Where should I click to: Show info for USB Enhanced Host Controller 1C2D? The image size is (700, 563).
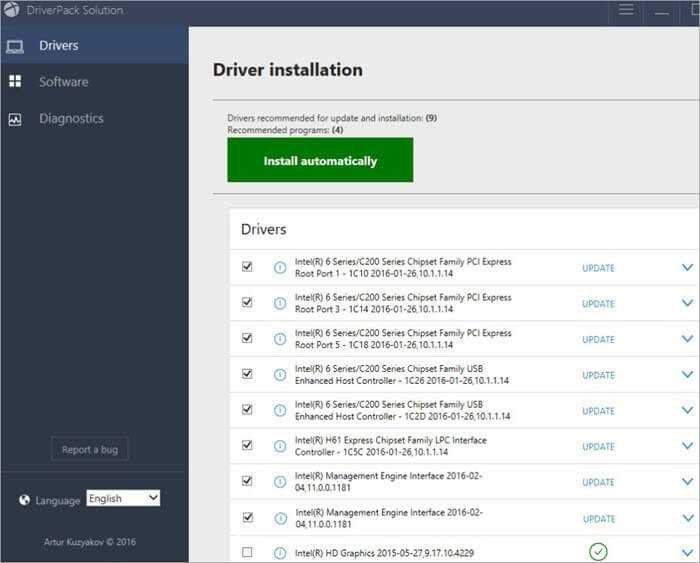coord(280,410)
